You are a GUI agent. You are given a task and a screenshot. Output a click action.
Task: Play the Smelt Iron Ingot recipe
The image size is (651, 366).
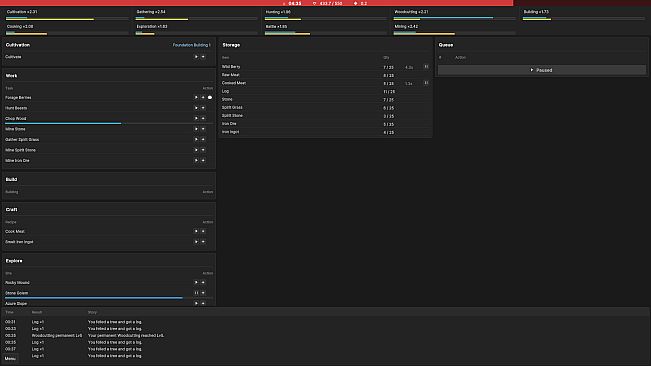click(x=196, y=242)
